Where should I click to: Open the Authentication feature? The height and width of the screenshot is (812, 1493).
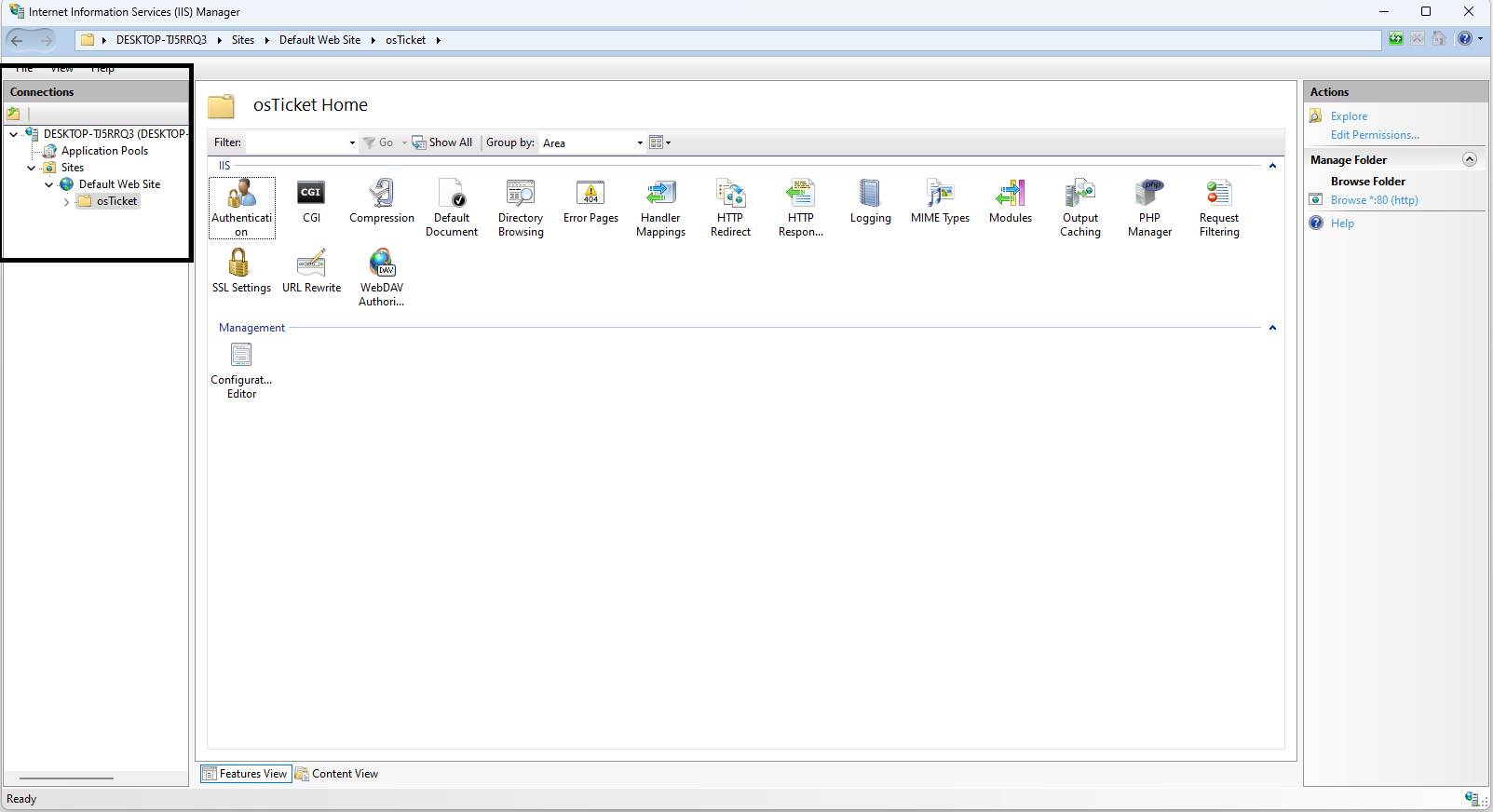tap(242, 208)
